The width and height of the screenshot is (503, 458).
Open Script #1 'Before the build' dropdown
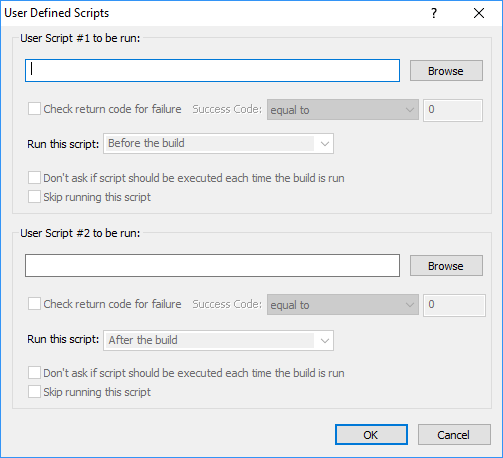218,144
